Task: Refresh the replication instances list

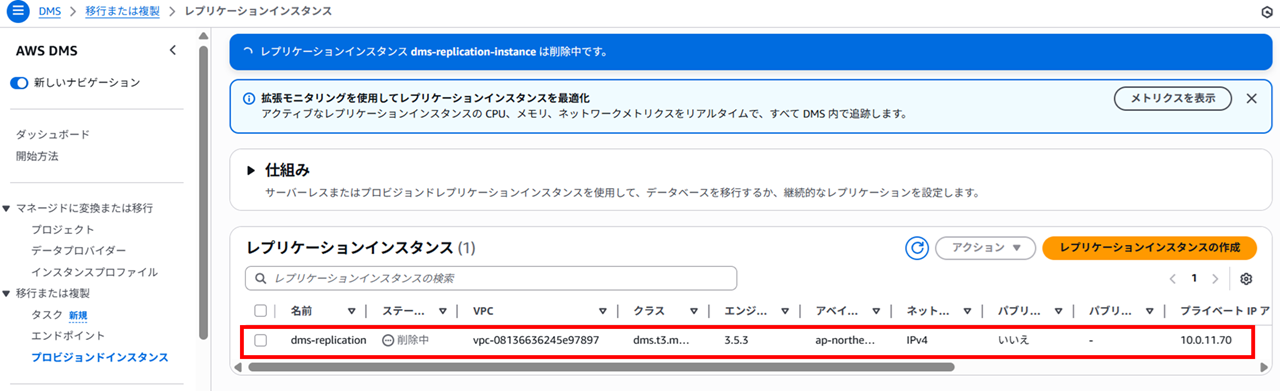Action: [917, 248]
